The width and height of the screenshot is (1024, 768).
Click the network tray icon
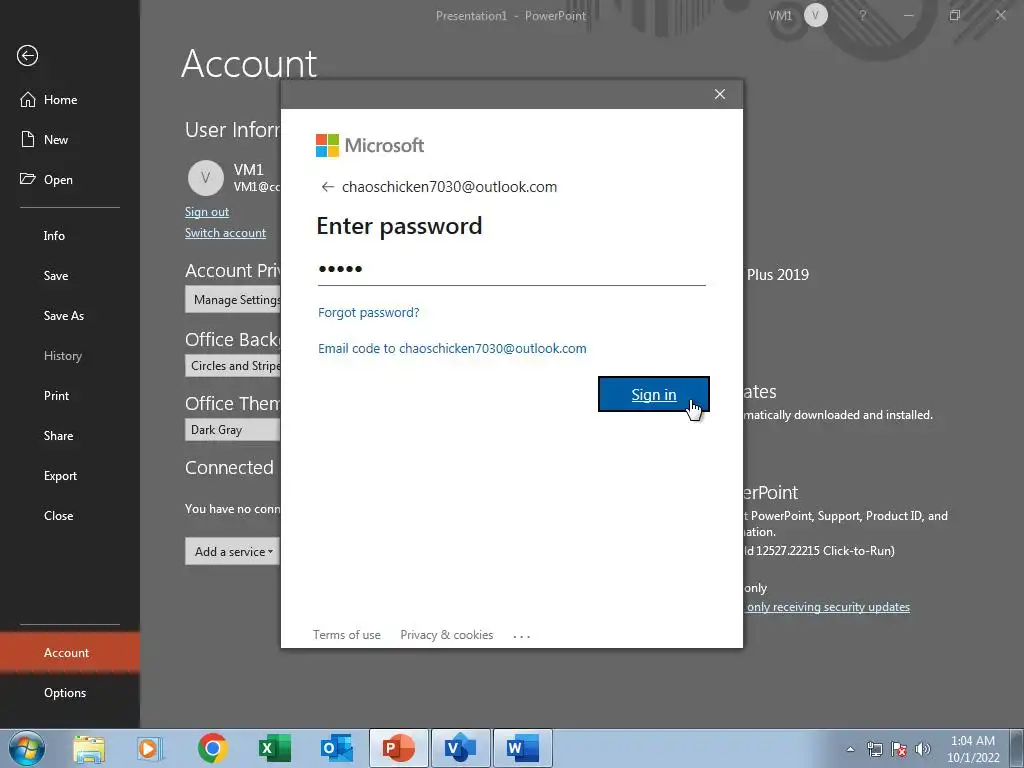click(874, 749)
